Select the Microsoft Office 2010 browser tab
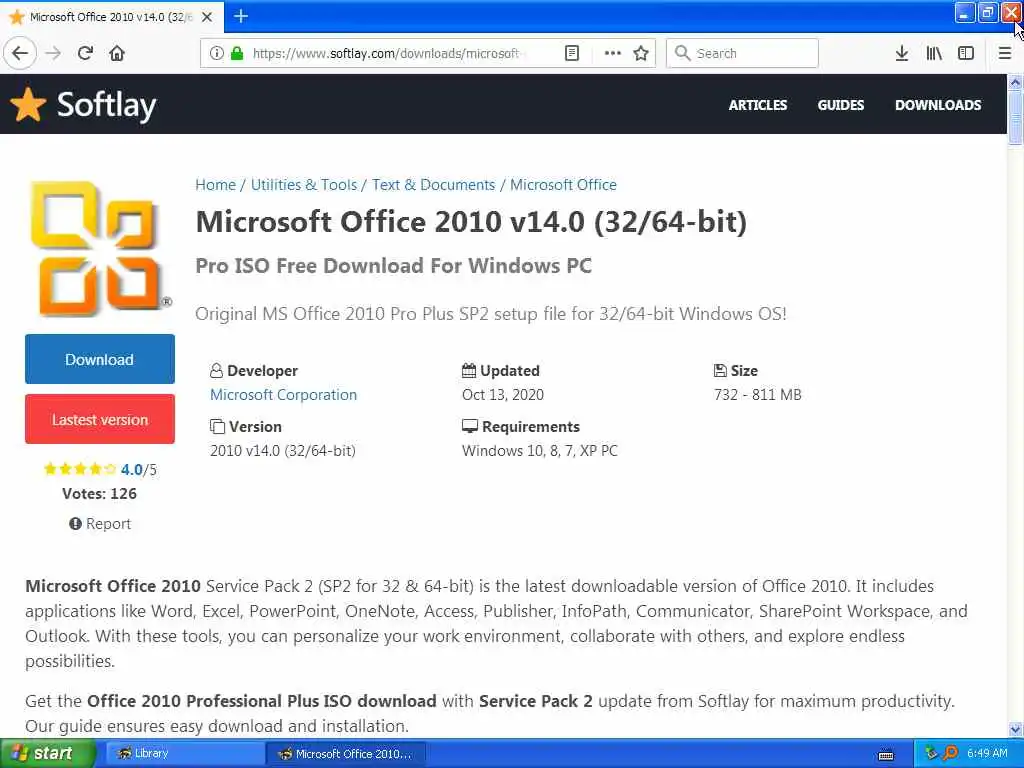Screen dimensions: 1024x768 click(112, 17)
